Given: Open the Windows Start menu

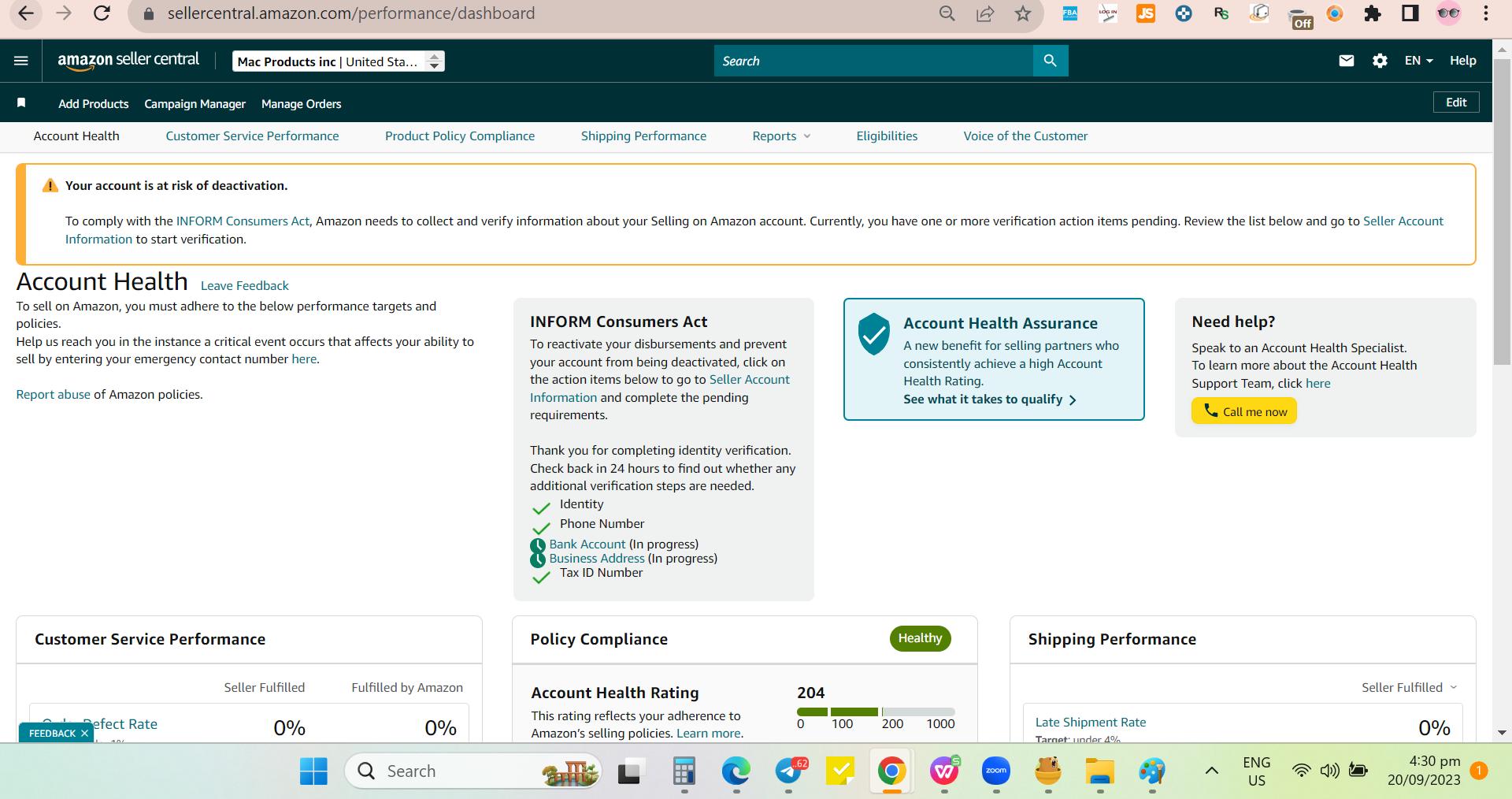Looking at the screenshot, I should pos(313,771).
